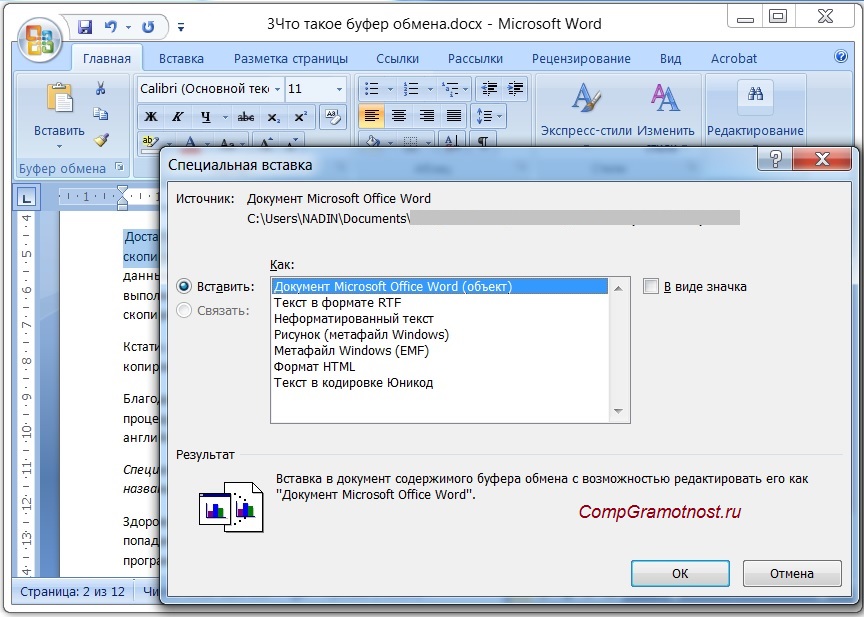The height and width of the screenshot is (617, 864).
Task: Click the dialog's help question-mark button
Action: pos(775,159)
